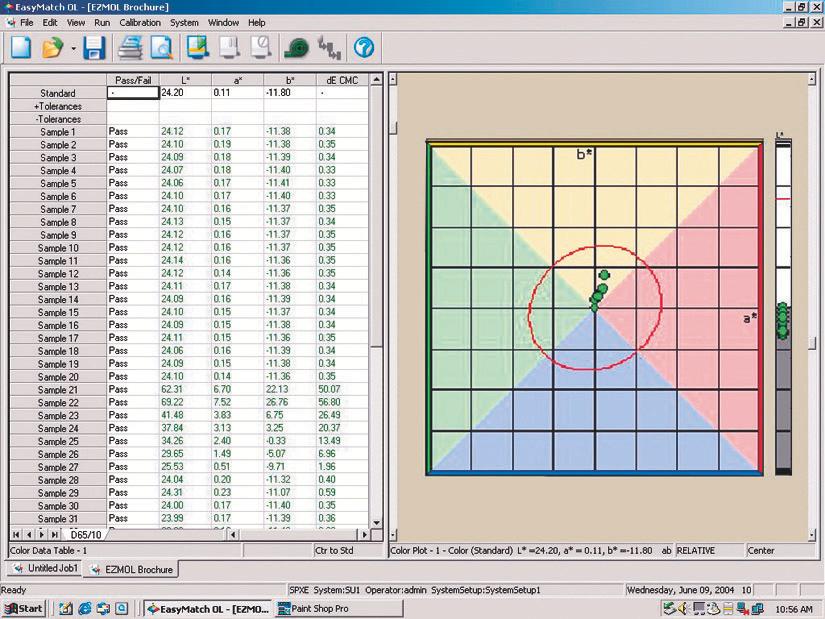
Task: Expand the Open folder dropdown arrow
Action: pyautogui.click(x=71, y=48)
